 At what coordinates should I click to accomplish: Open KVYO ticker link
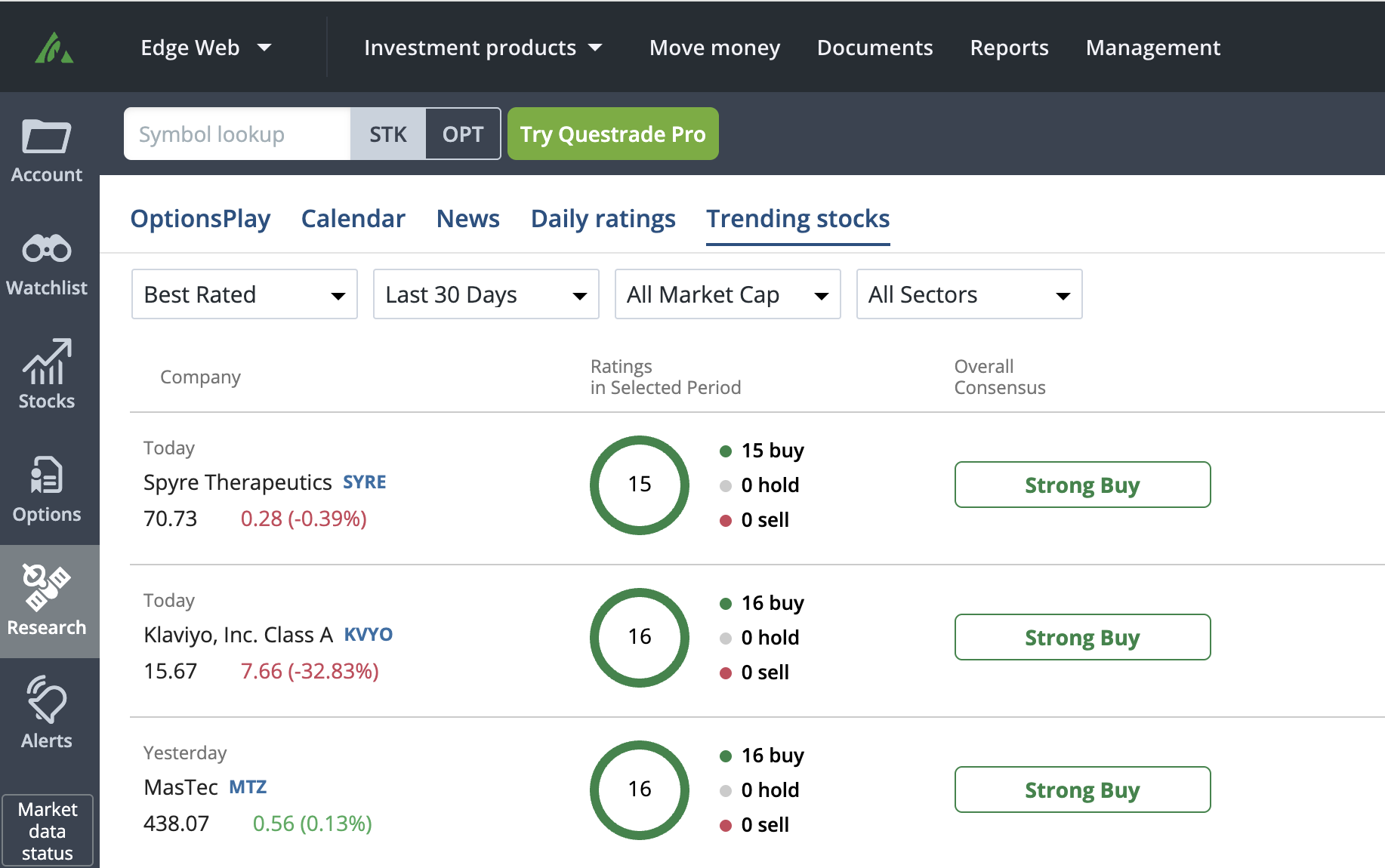[x=368, y=634]
